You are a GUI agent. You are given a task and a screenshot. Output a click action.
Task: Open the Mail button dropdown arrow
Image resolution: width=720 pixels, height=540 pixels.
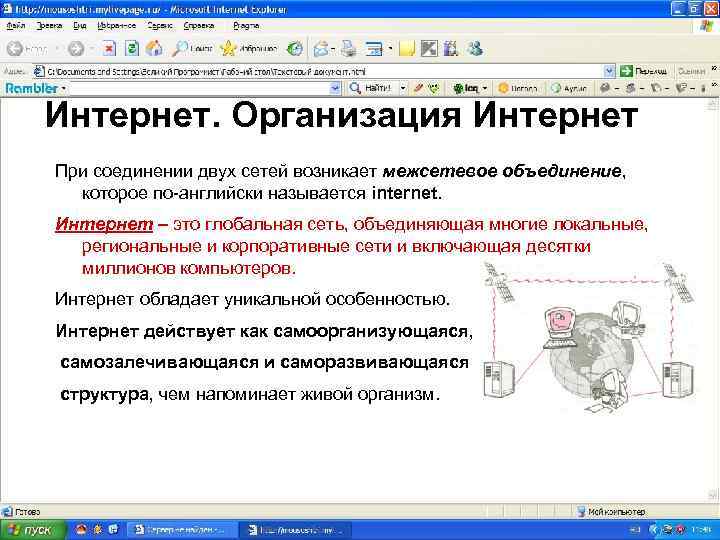click(x=333, y=49)
